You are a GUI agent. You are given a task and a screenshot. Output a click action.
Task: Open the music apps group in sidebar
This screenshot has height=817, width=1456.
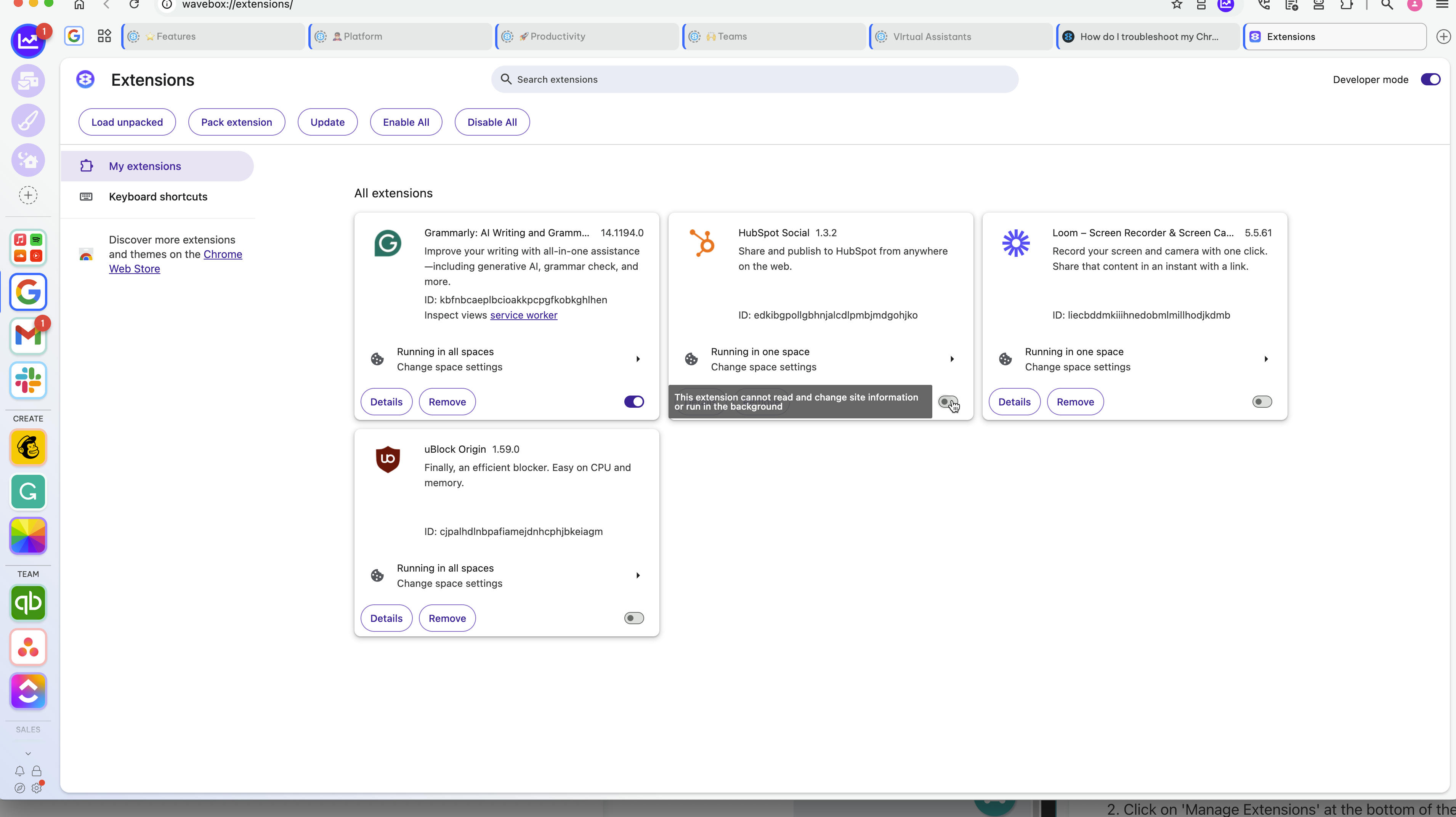(28, 248)
